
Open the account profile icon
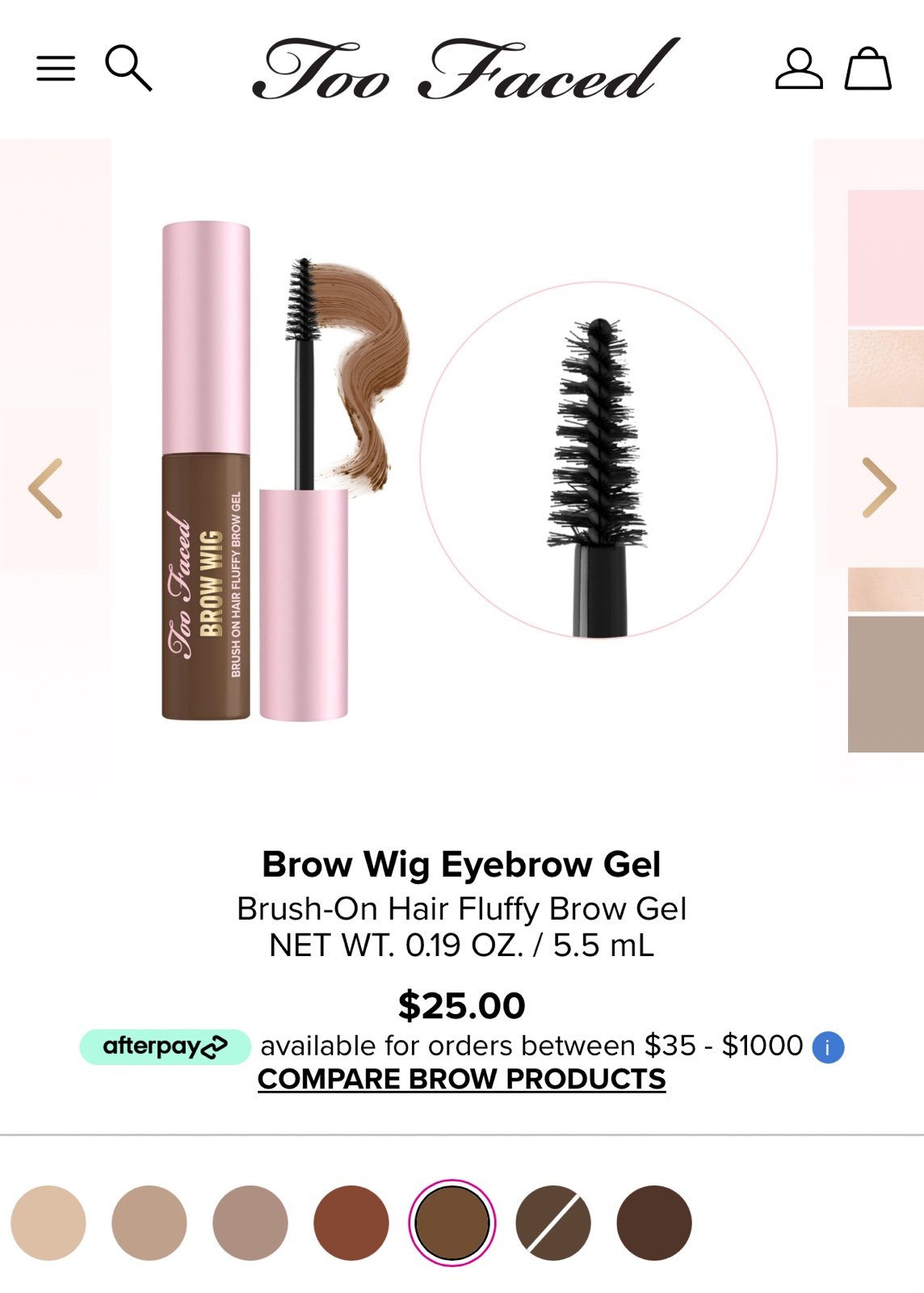coord(799,68)
